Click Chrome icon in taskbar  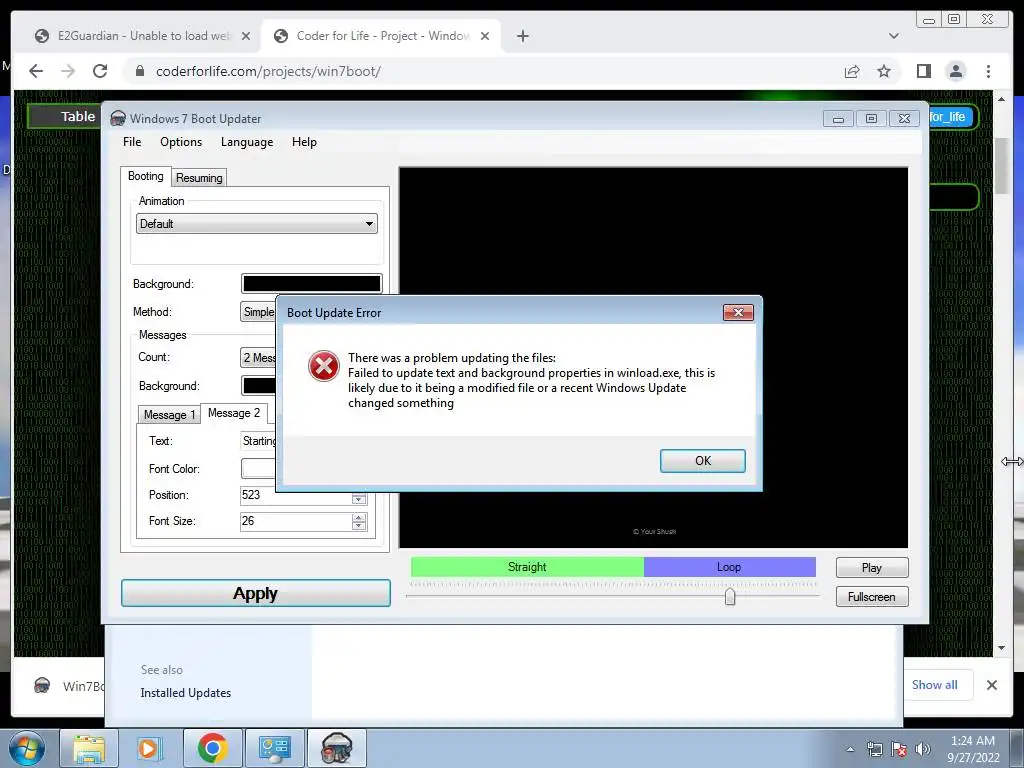click(212, 748)
